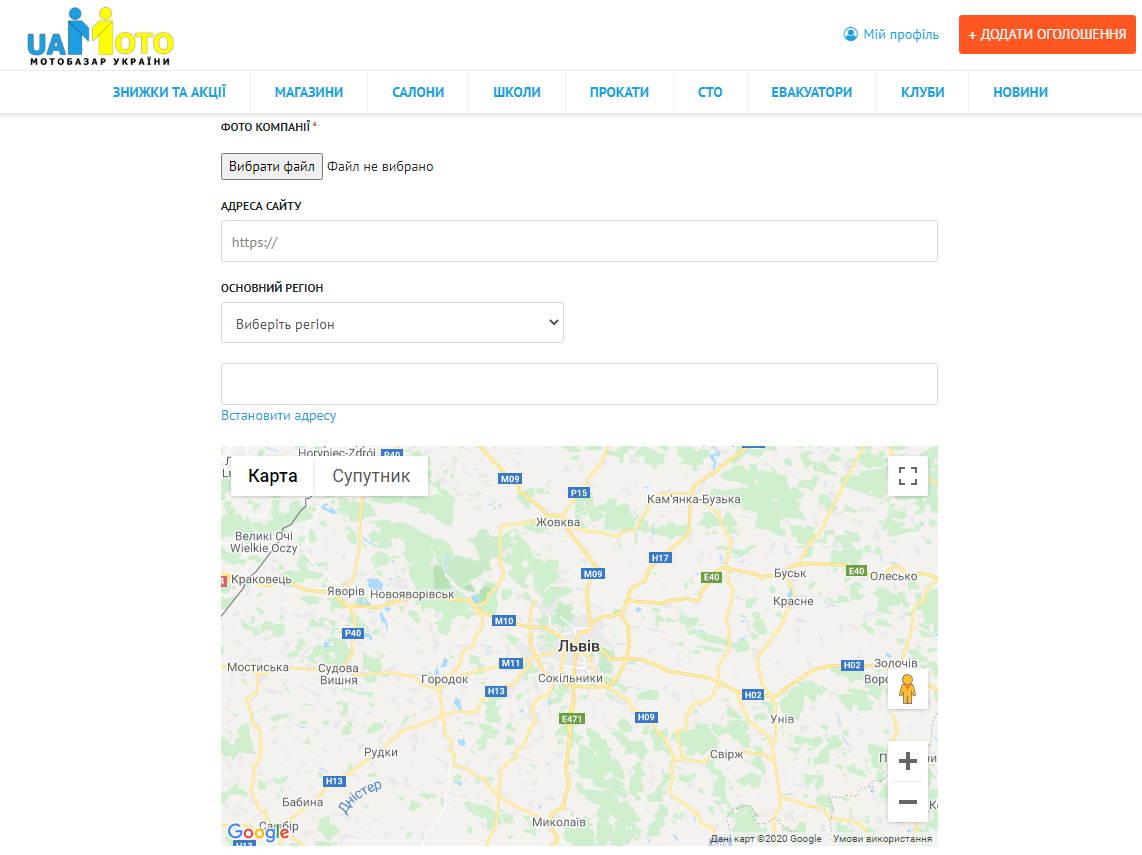Screen dimensions: 1142x855
Task: Click the Сокільники label on map
Action: [570, 678]
